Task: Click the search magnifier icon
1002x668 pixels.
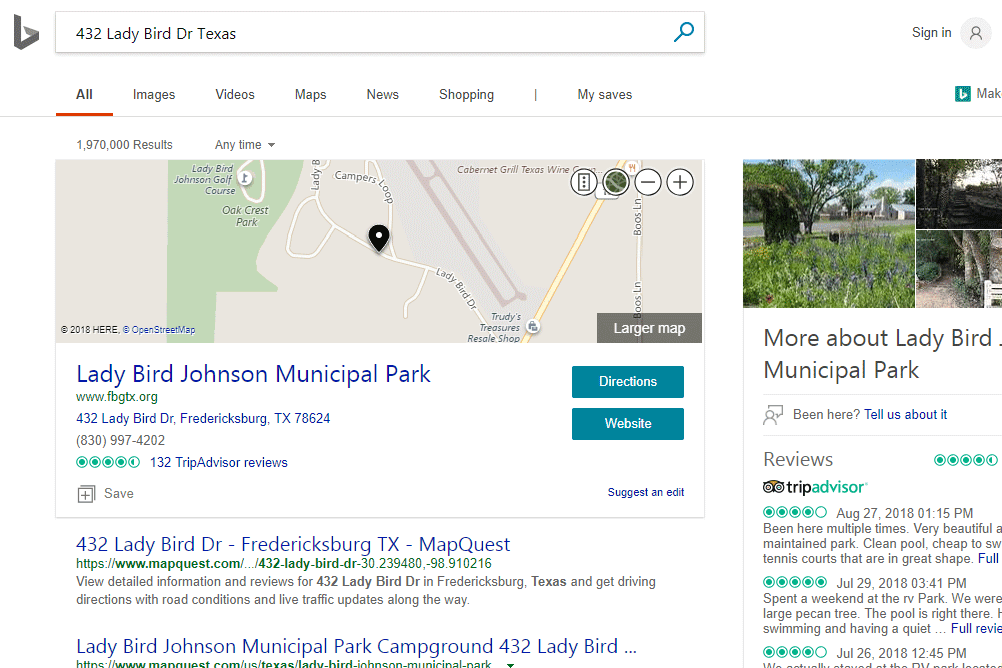Action: 683,32
